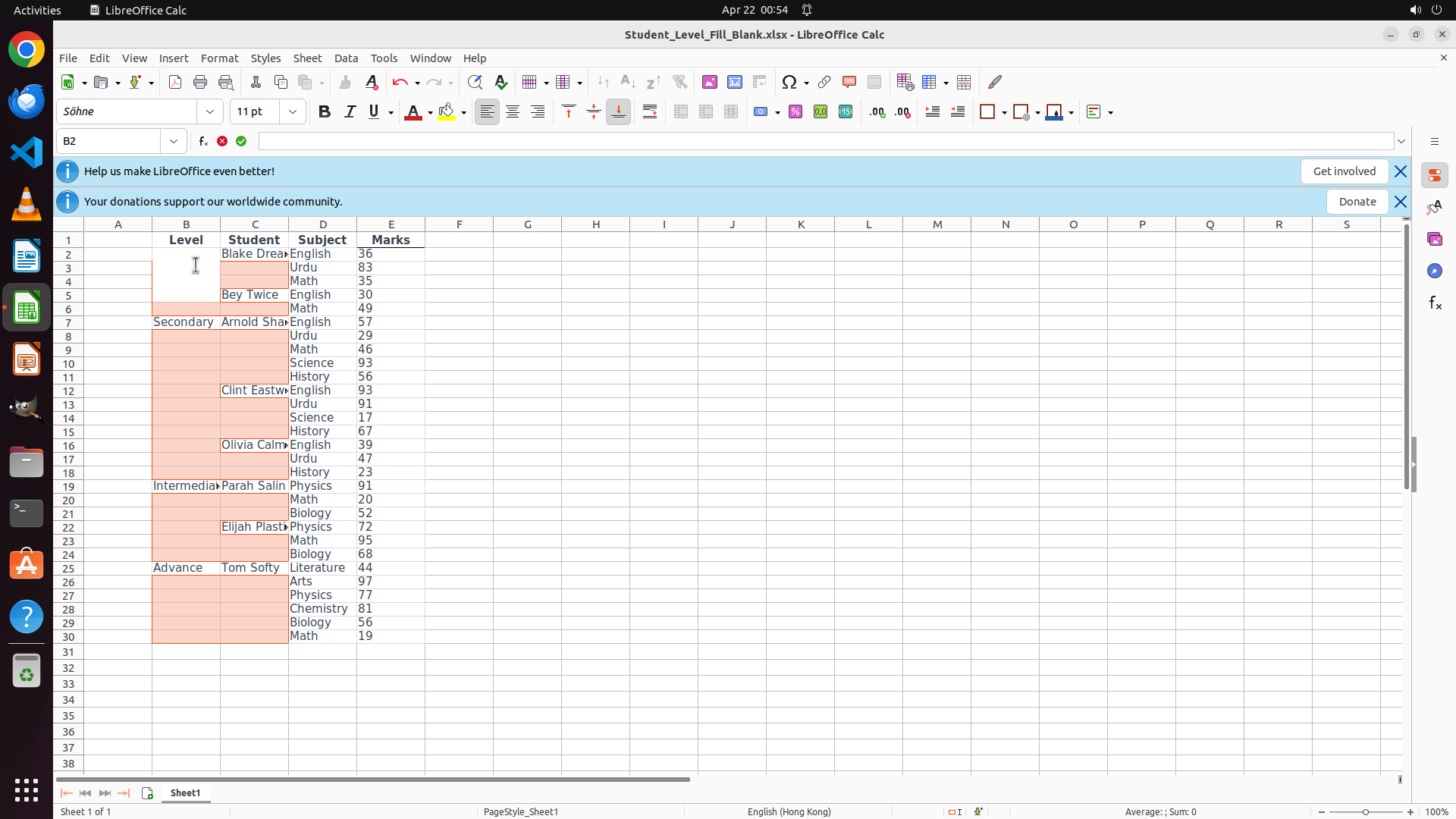Toggle Italic formatting
The image size is (1456, 819).
[350, 111]
